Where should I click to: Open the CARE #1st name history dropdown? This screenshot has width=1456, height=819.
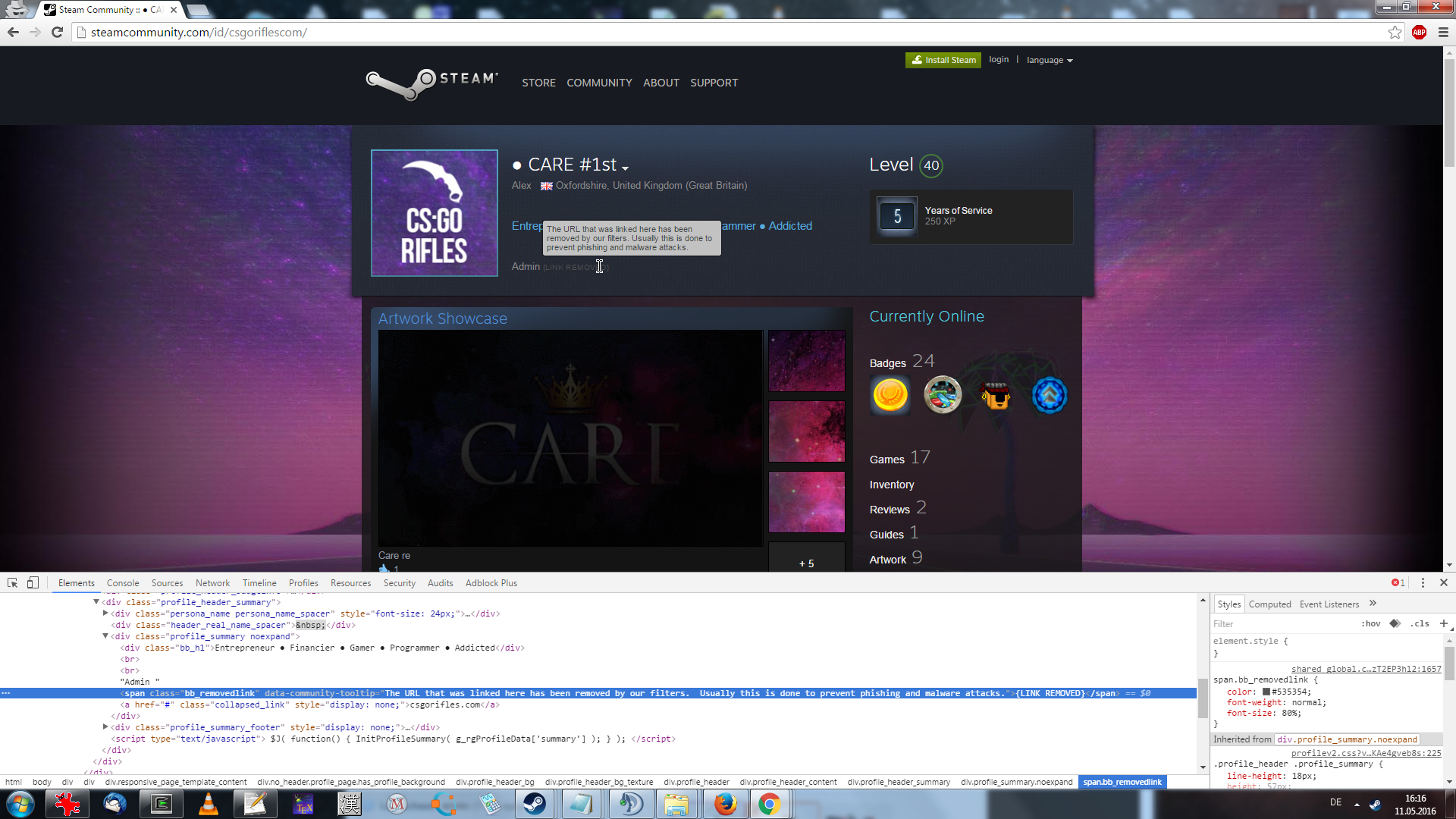(625, 168)
